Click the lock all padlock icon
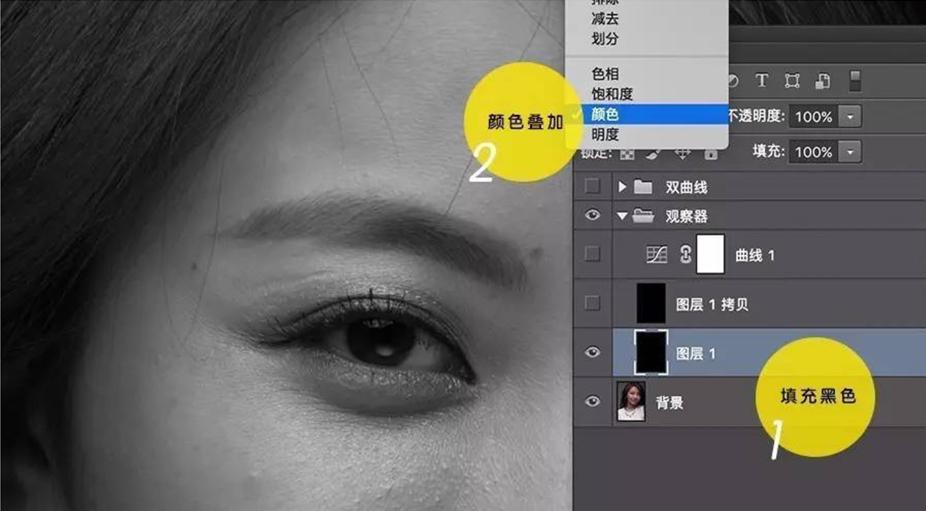This screenshot has width=926, height=511. [711, 154]
